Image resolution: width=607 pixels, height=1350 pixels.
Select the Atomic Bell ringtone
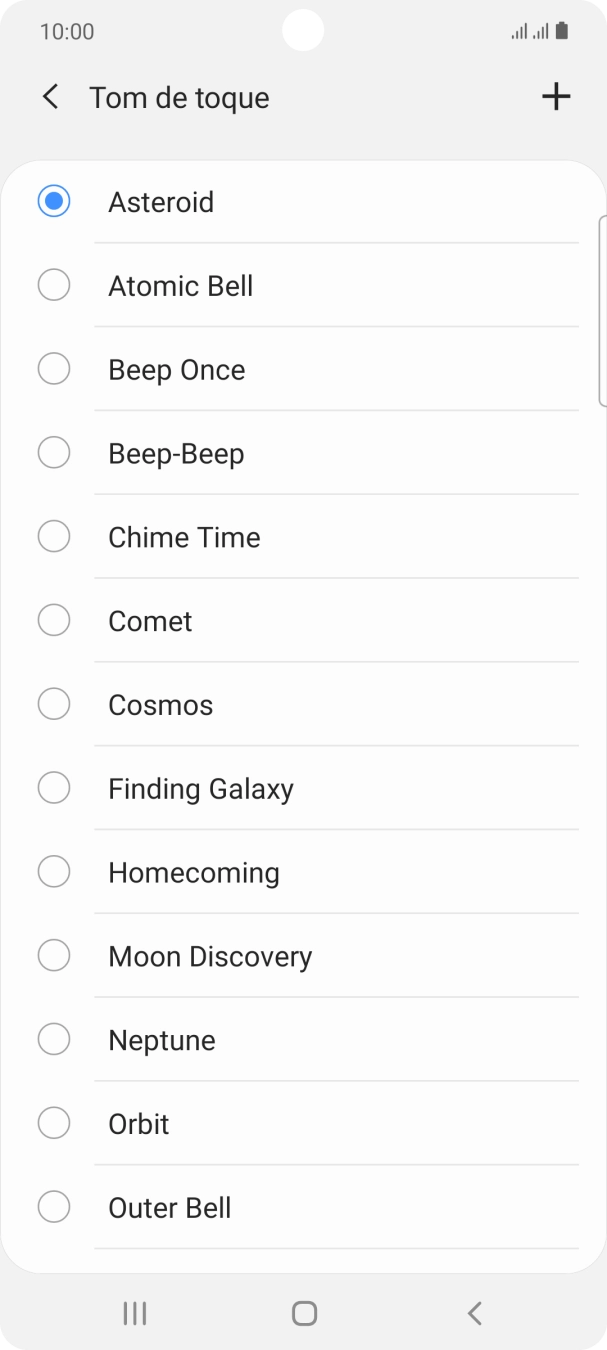[x=180, y=285]
